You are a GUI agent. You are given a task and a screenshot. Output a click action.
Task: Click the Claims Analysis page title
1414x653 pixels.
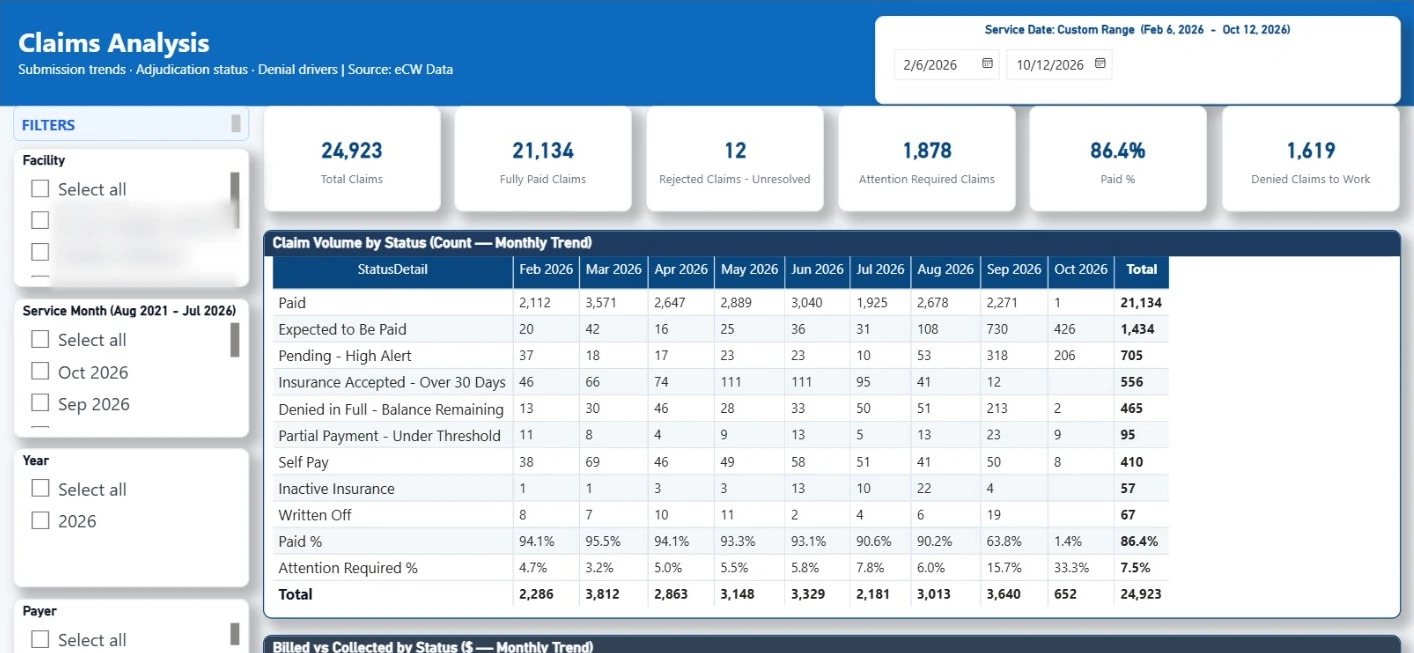pyautogui.click(x=114, y=43)
